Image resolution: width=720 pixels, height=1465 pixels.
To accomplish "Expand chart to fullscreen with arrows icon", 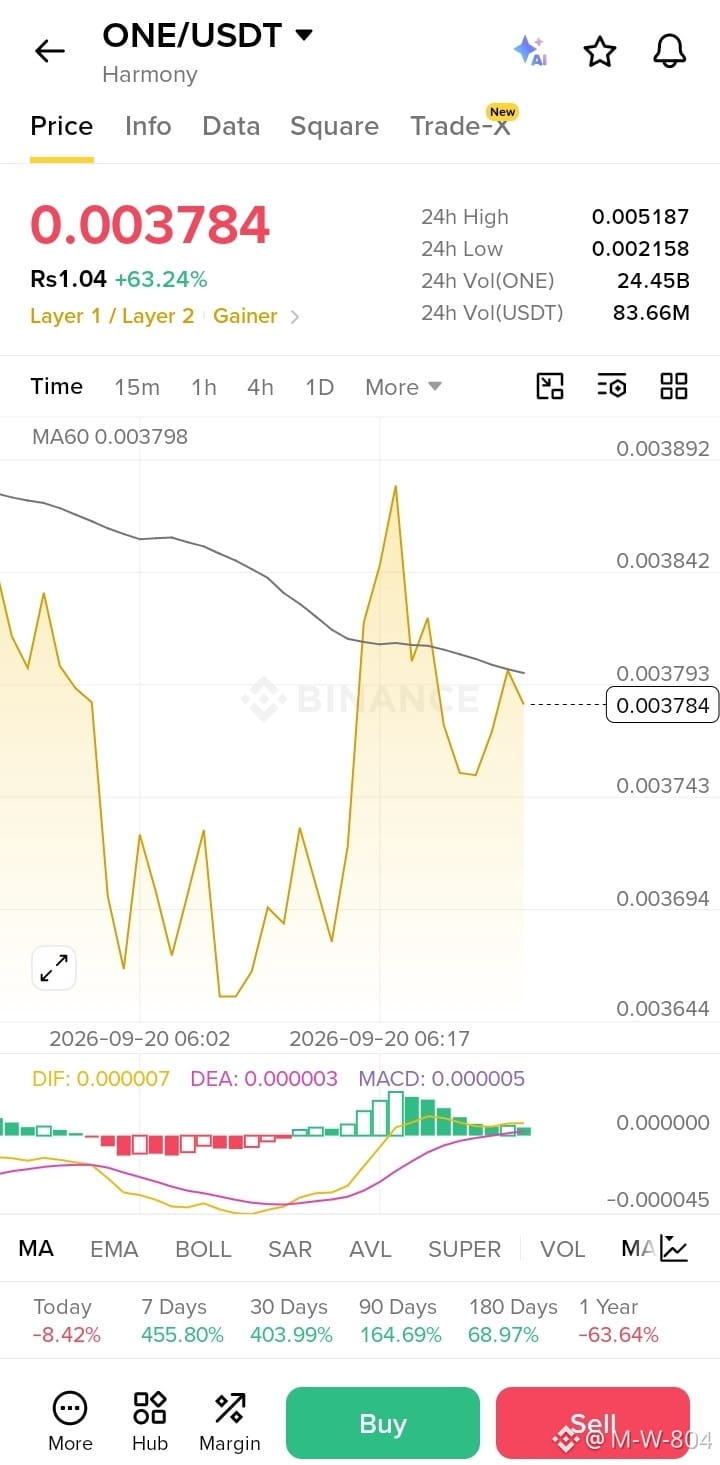I will pos(54,967).
